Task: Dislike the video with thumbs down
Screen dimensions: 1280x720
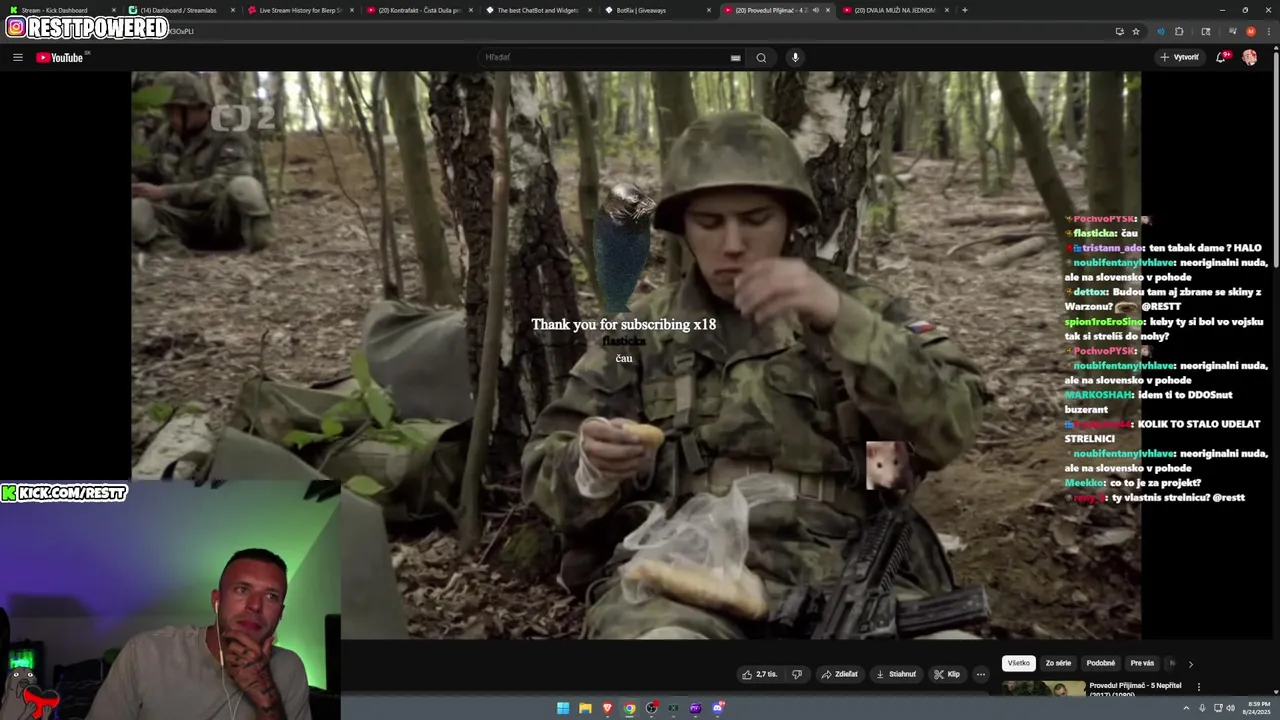Action: [x=797, y=674]
